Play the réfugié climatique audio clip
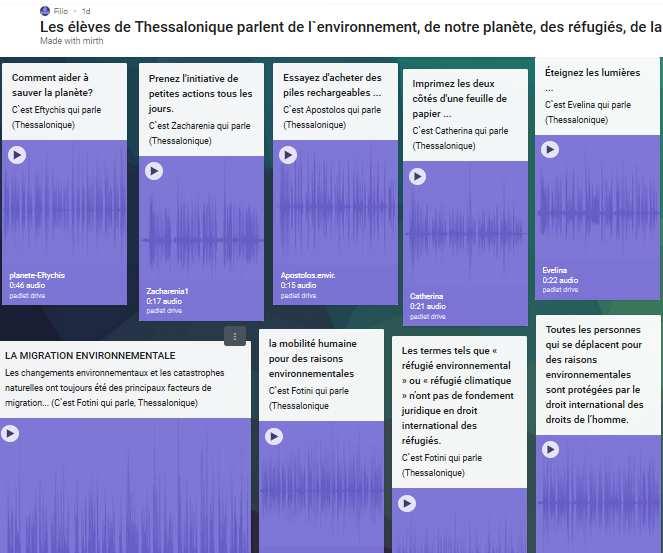The width and height of the screenshot is (663, 553). (x=405, y=505)
